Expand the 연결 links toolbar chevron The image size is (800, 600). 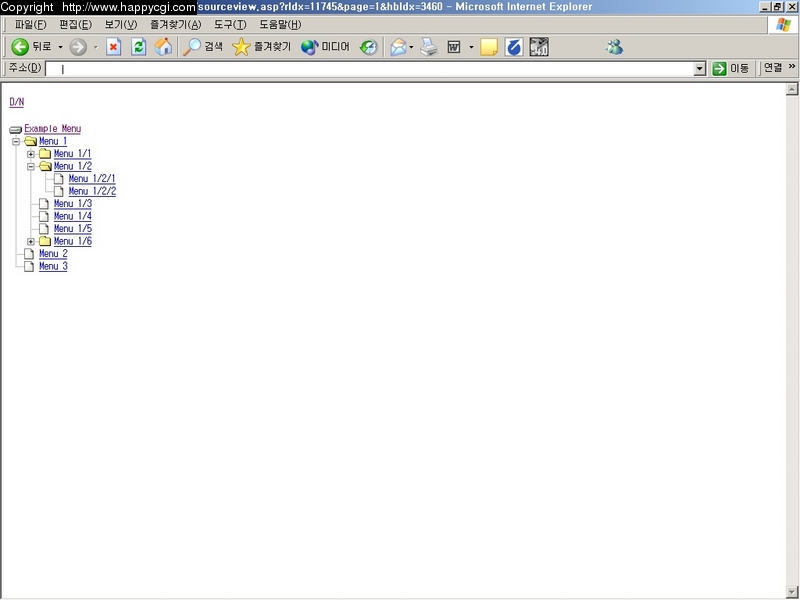[x=792, y=66]
